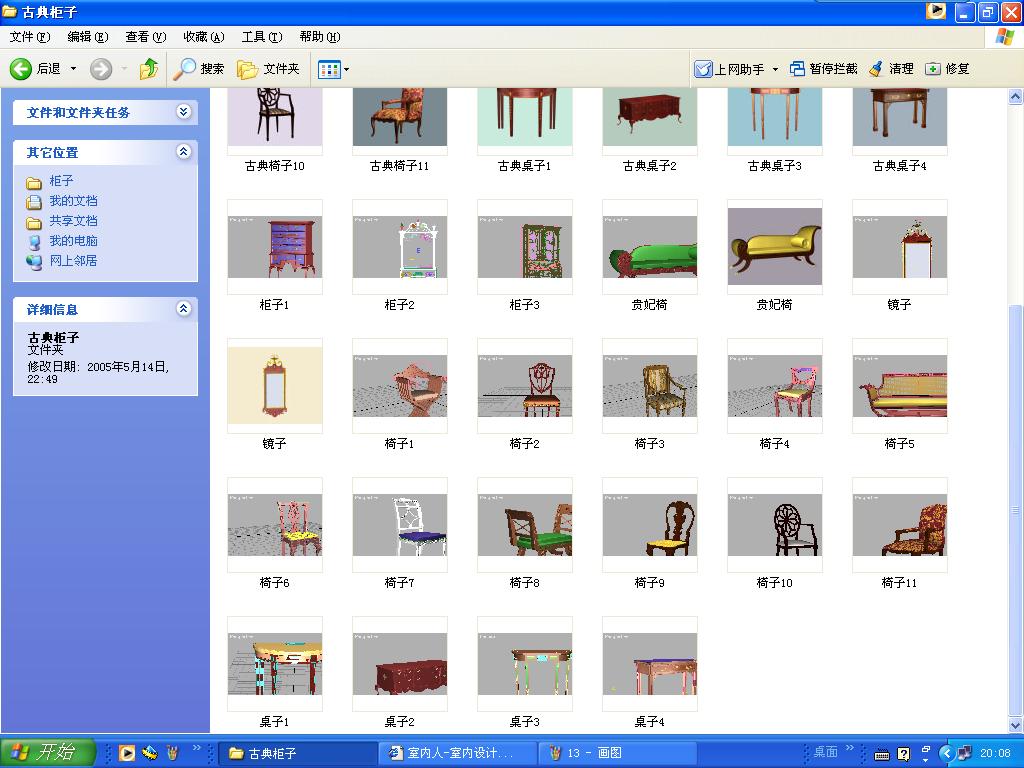
Task: Select the 椅子7 thumbnail
Action: coord(400,525)
